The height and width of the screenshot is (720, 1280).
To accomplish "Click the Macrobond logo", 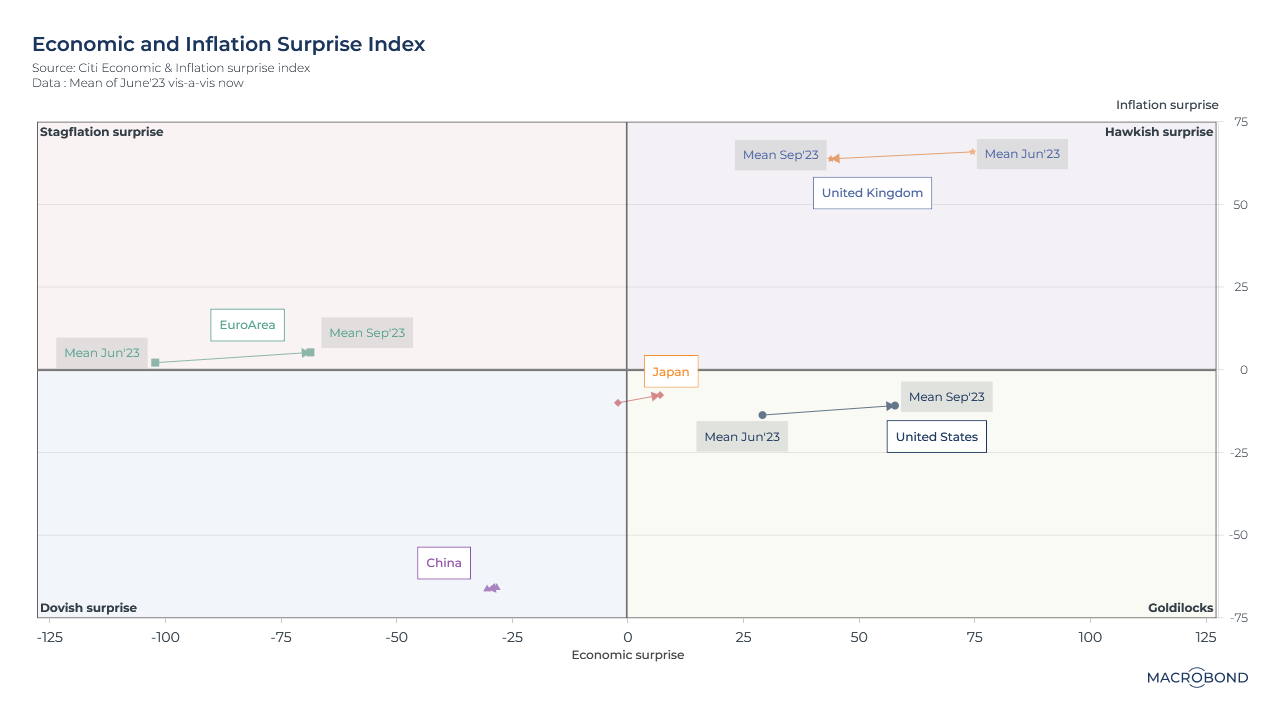I will coord(1197,678).
